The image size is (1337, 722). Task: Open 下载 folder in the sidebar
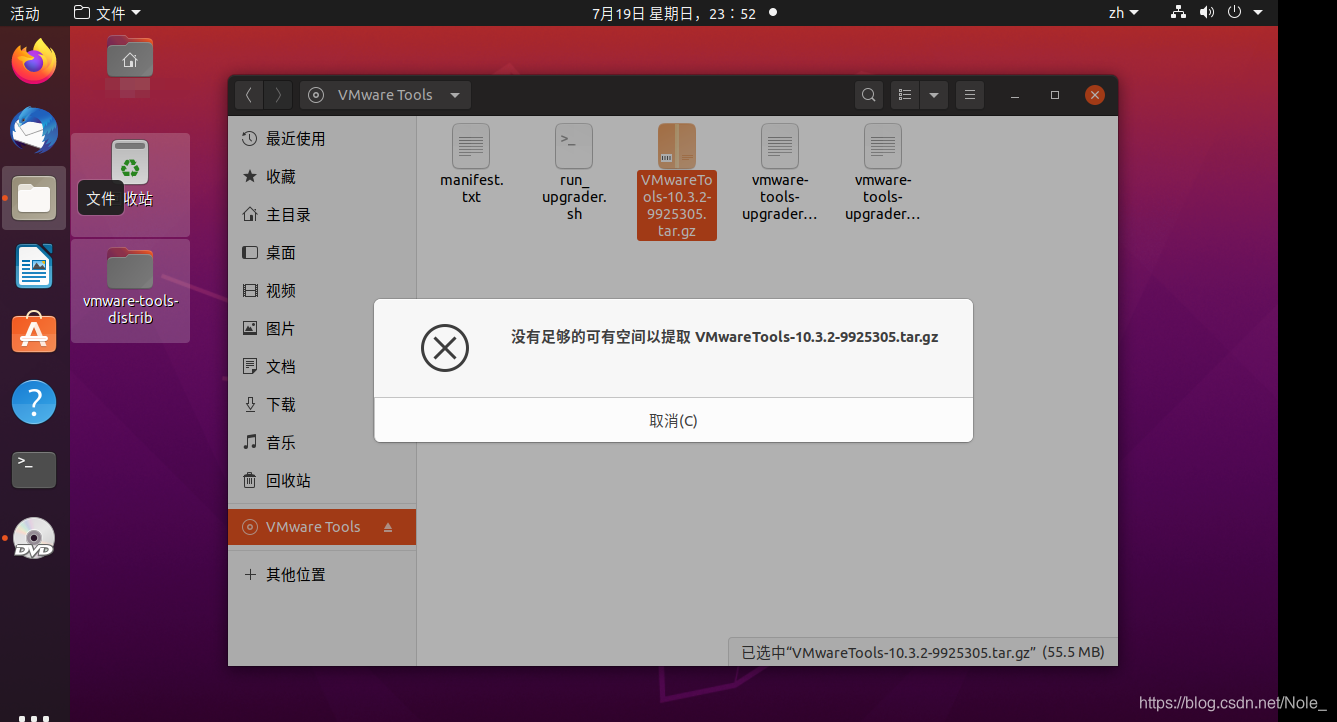[322, 405]
